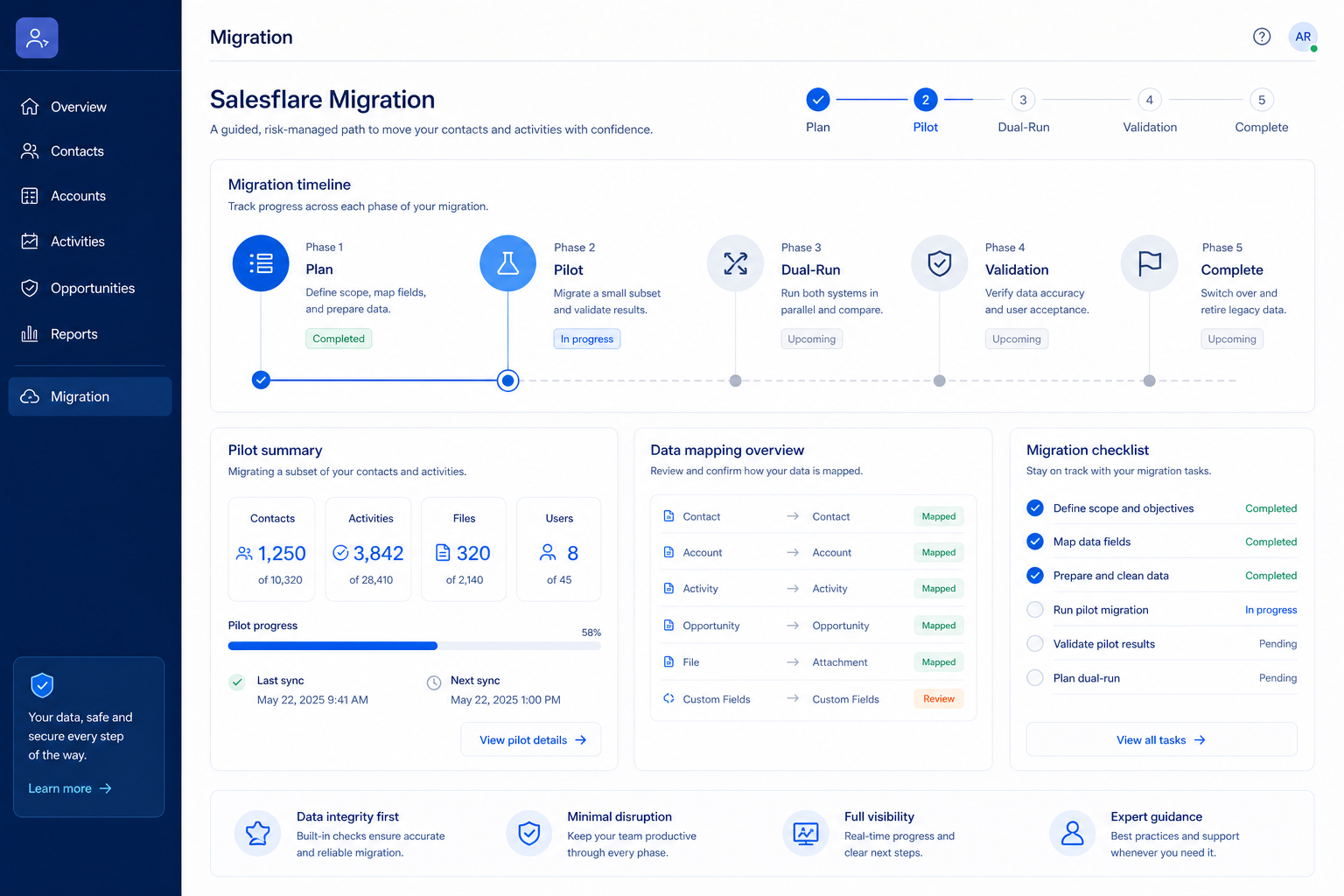Select step 1 Plan checkmark in stepper

(x=818, y=100)
